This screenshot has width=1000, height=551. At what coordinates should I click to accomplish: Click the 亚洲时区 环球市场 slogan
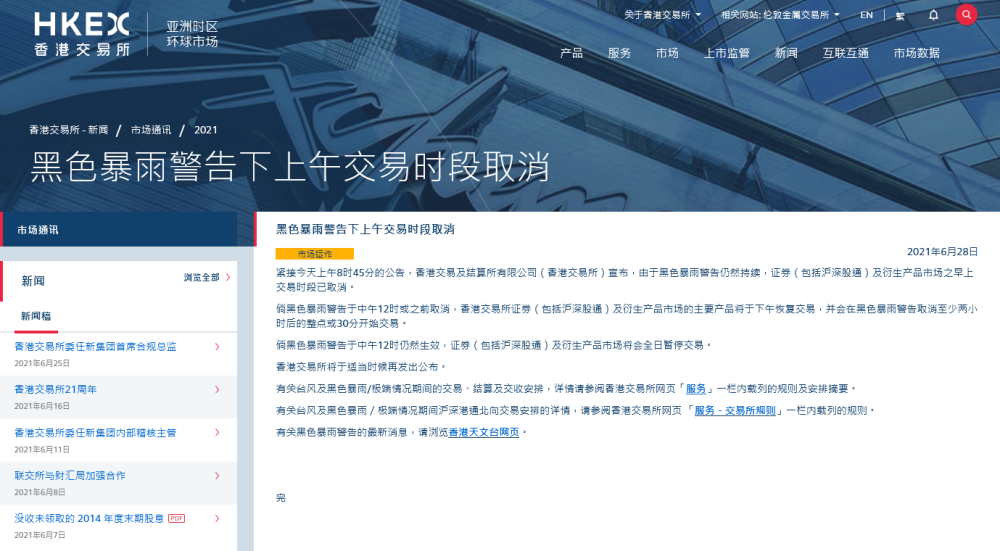192,34
